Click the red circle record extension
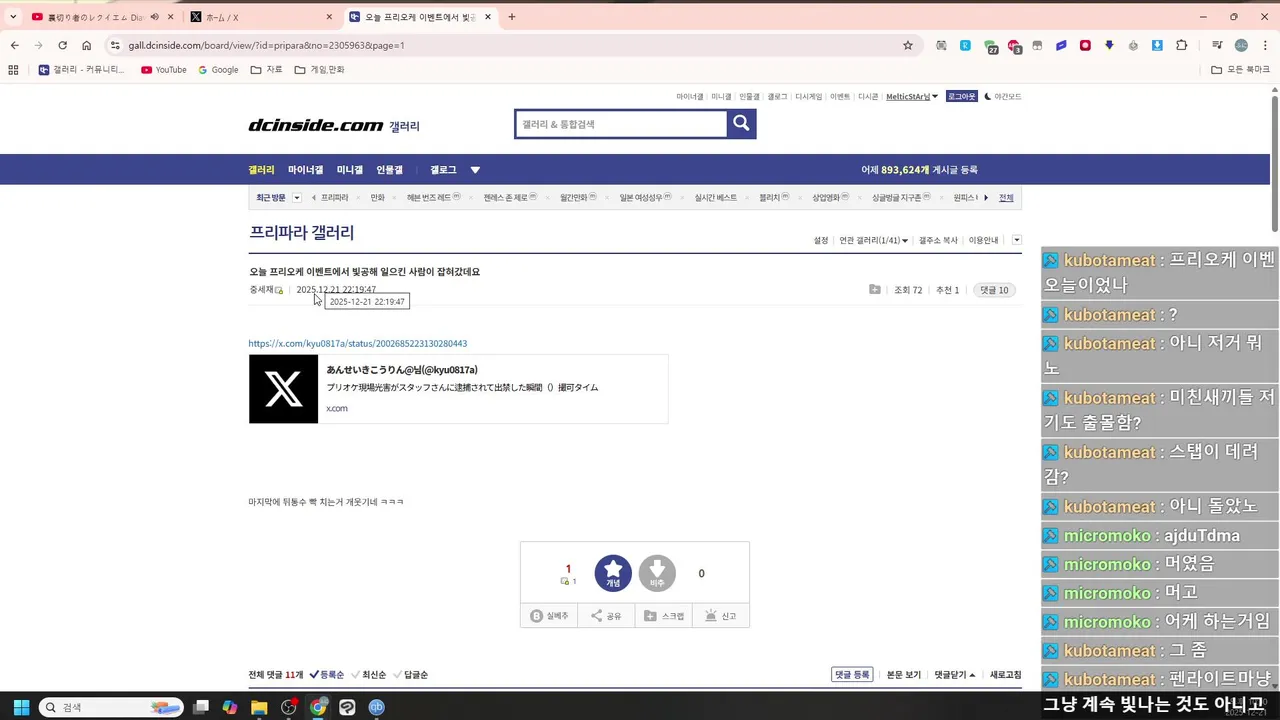The width and height of the screenshot is (1280, 720). [x=1085, y=45]
